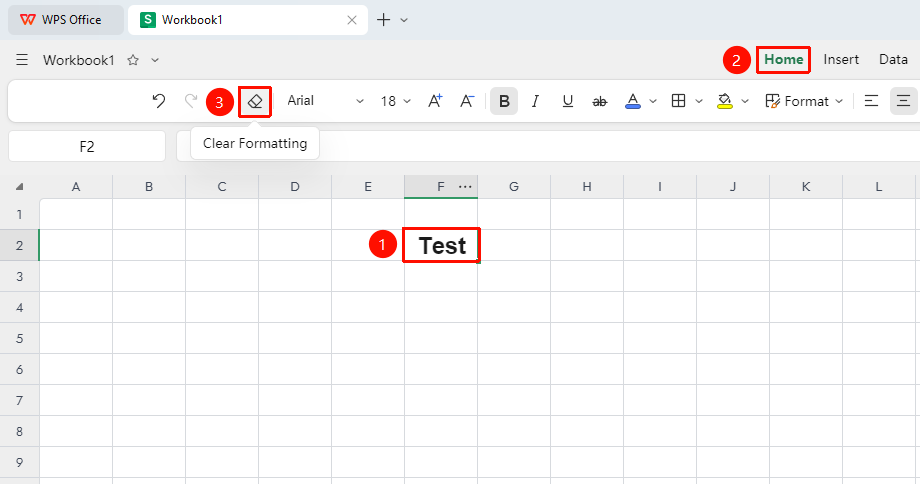Open the Format menu button
The height and width of the screenshot is (484, 920).
pos(804,101)
